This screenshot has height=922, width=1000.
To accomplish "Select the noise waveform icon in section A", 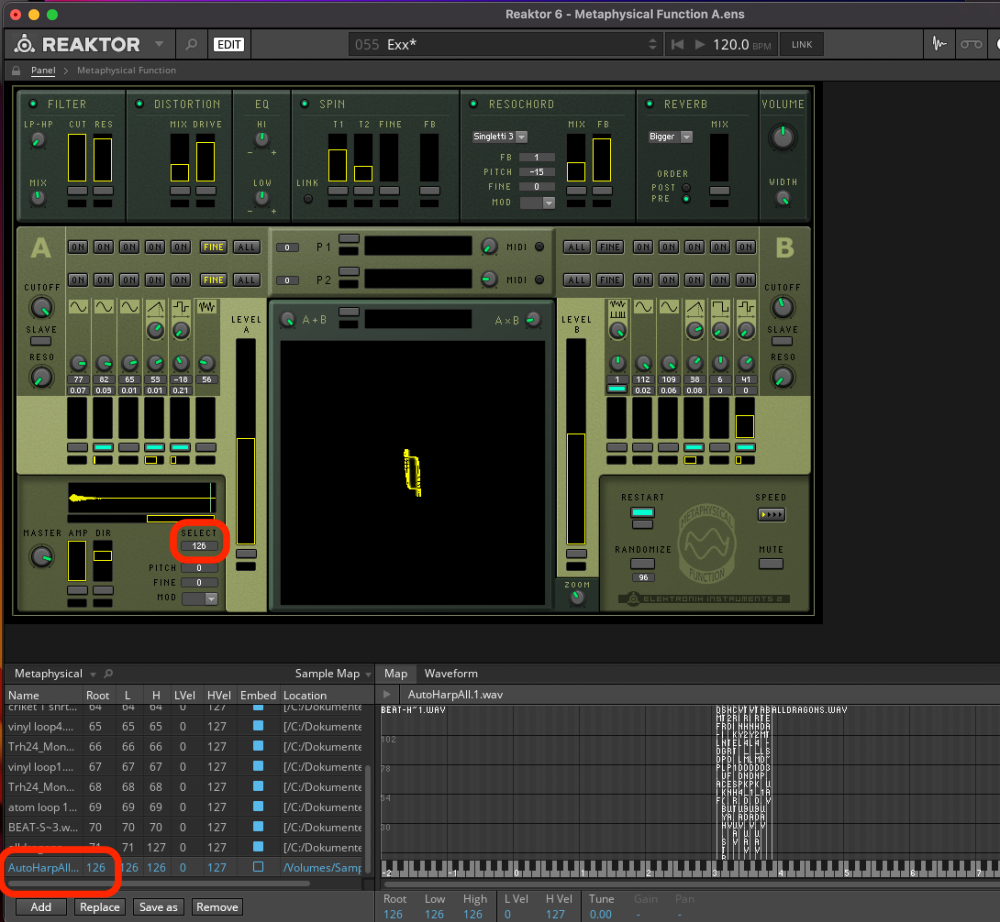I will (x=207, y=307).
